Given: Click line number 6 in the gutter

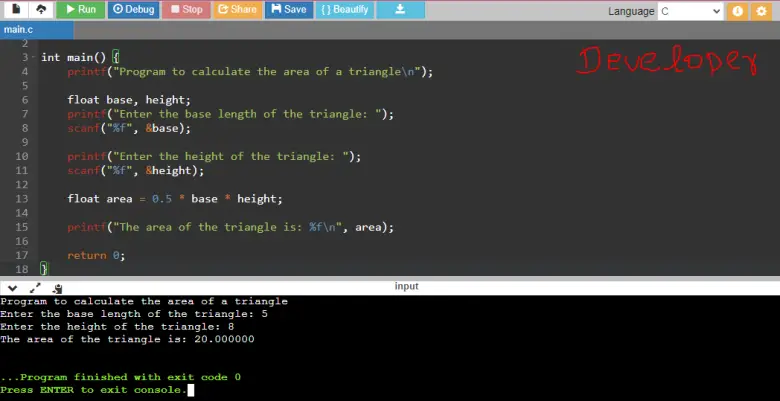Looking at the screenshot, I should pyautogui.click(x=25, y=100).
